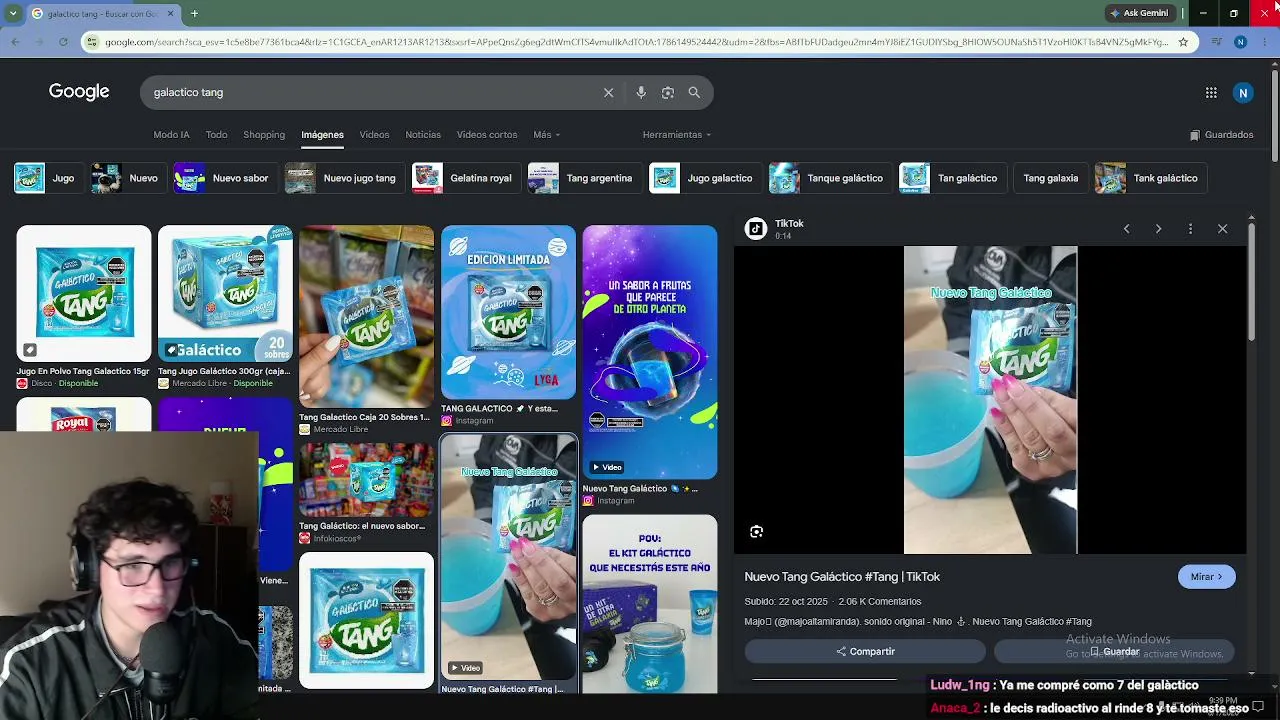Open the Infokioscos 'Tang Galáctico: el nuevo sabor' image
The height and width of the screenshot is (720, 1280).
(366, 480)
